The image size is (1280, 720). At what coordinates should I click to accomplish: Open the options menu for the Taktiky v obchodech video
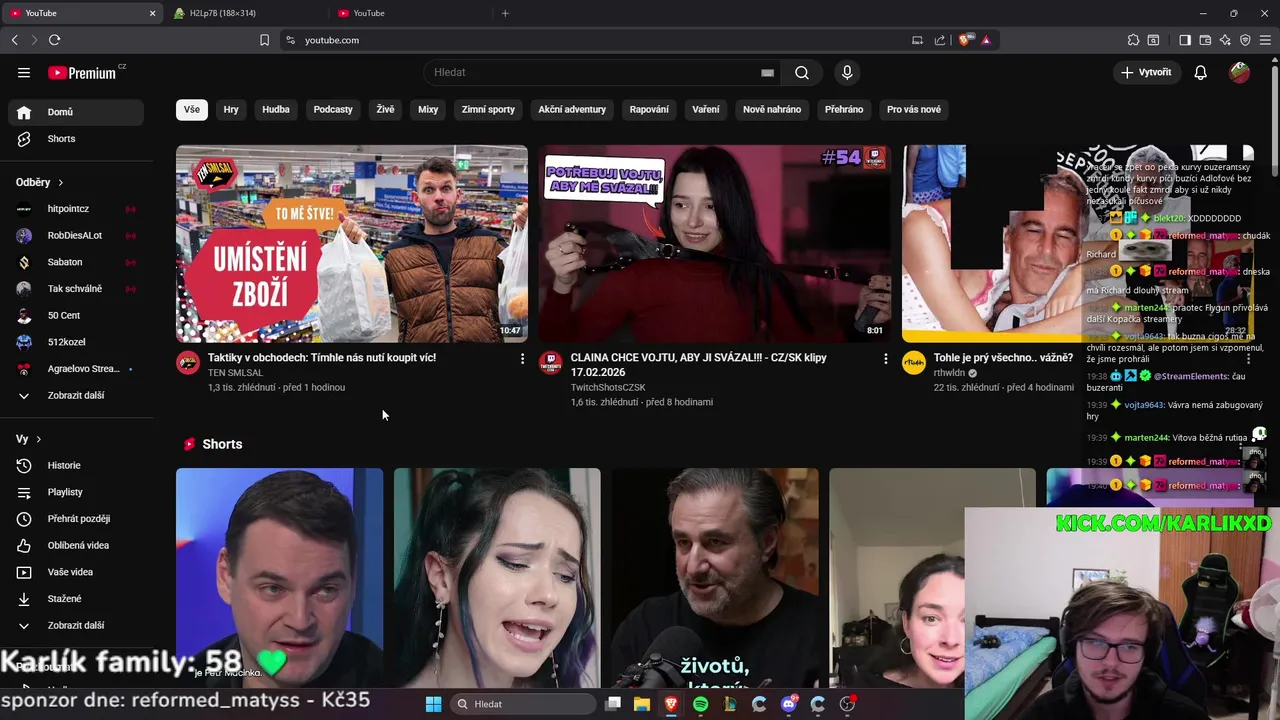tap(522, 358)
